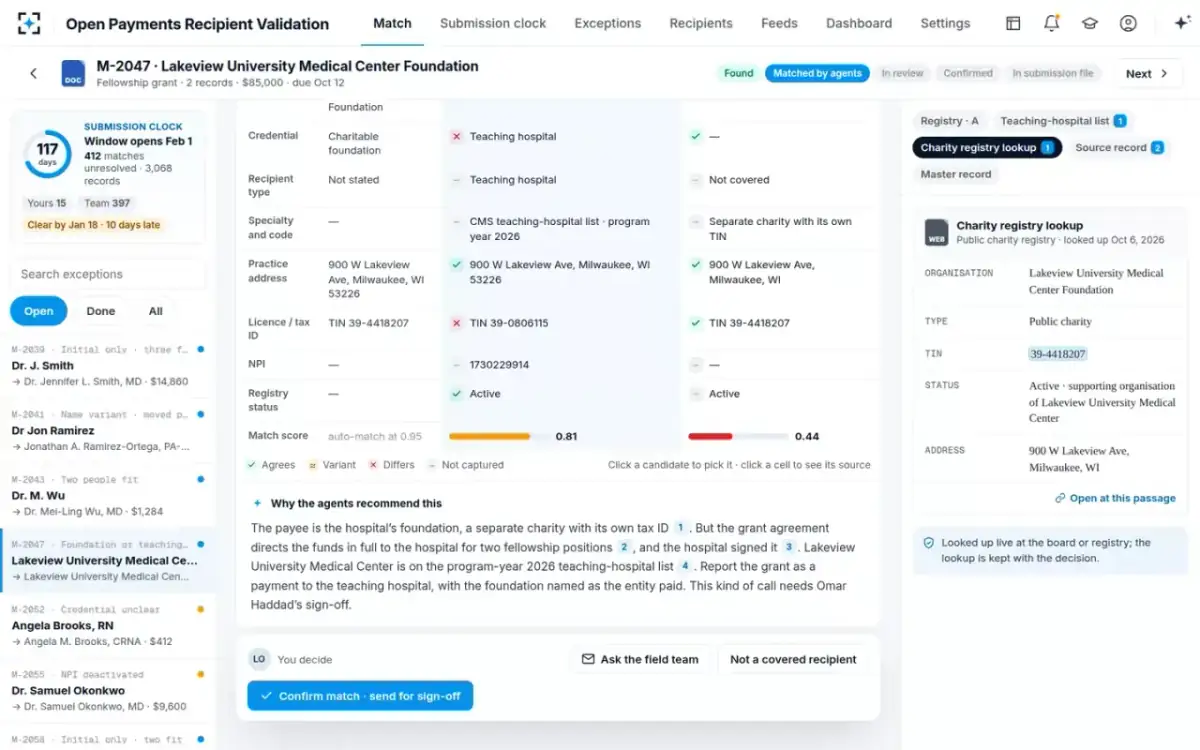
Task: Select the All exceptions filter
Action: (x=156, y=311)
